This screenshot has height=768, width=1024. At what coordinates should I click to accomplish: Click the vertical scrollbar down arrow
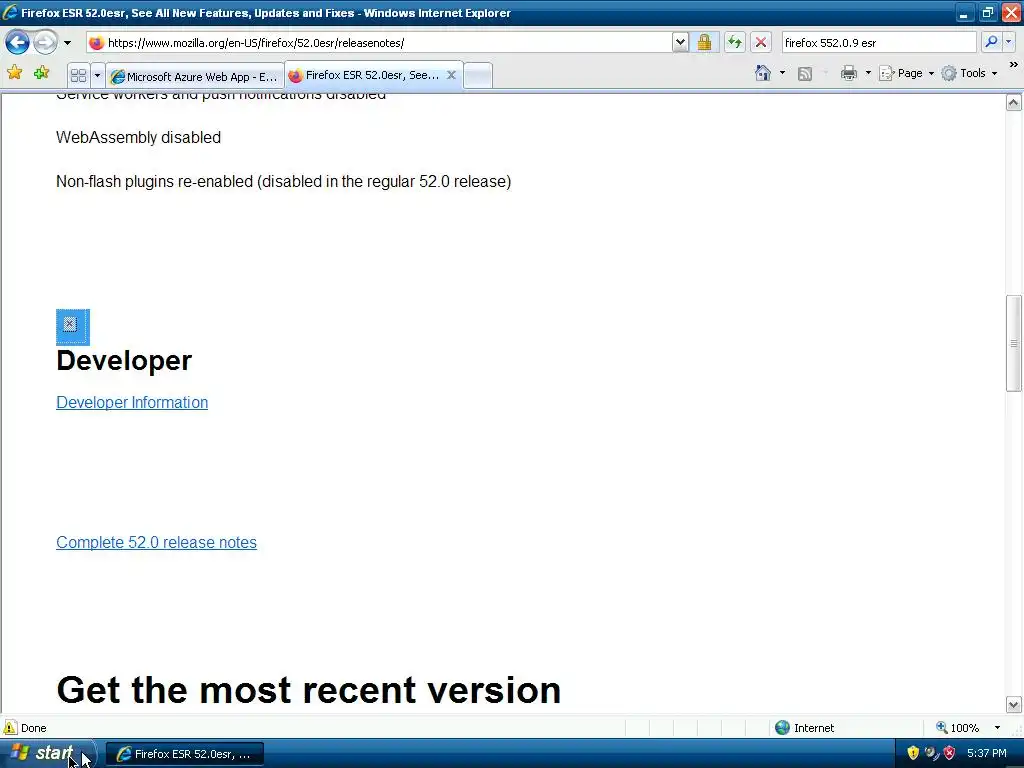pyautogui.click(x=1014, y=705)
